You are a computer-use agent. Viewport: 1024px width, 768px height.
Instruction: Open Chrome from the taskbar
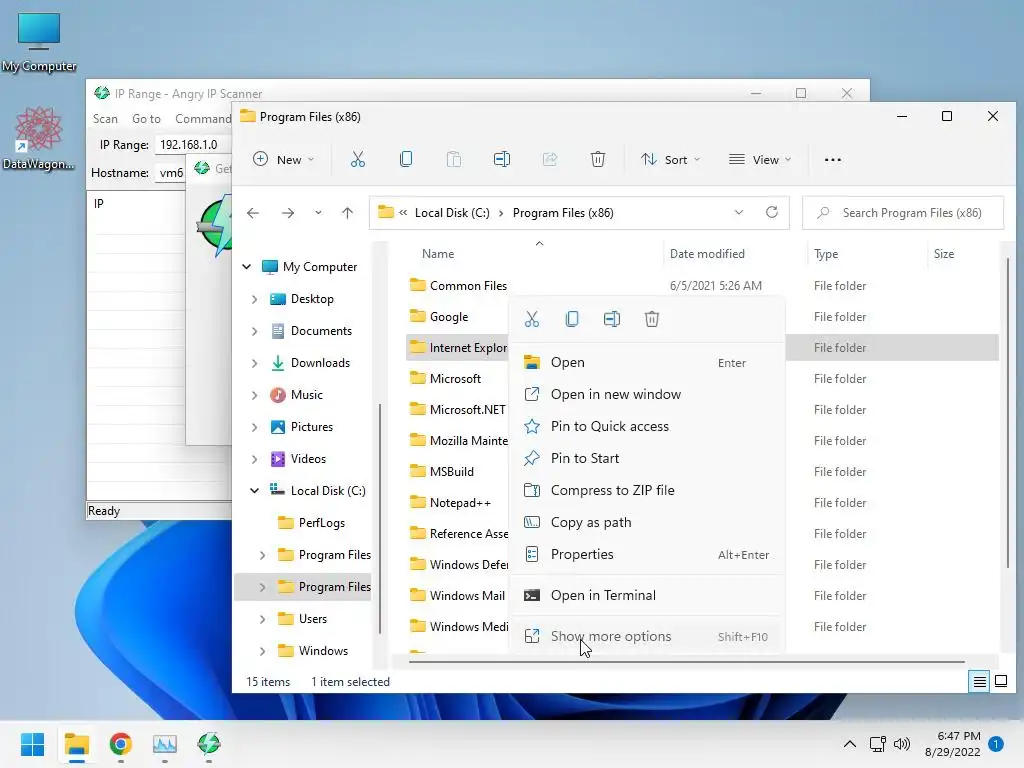(121, 744)
